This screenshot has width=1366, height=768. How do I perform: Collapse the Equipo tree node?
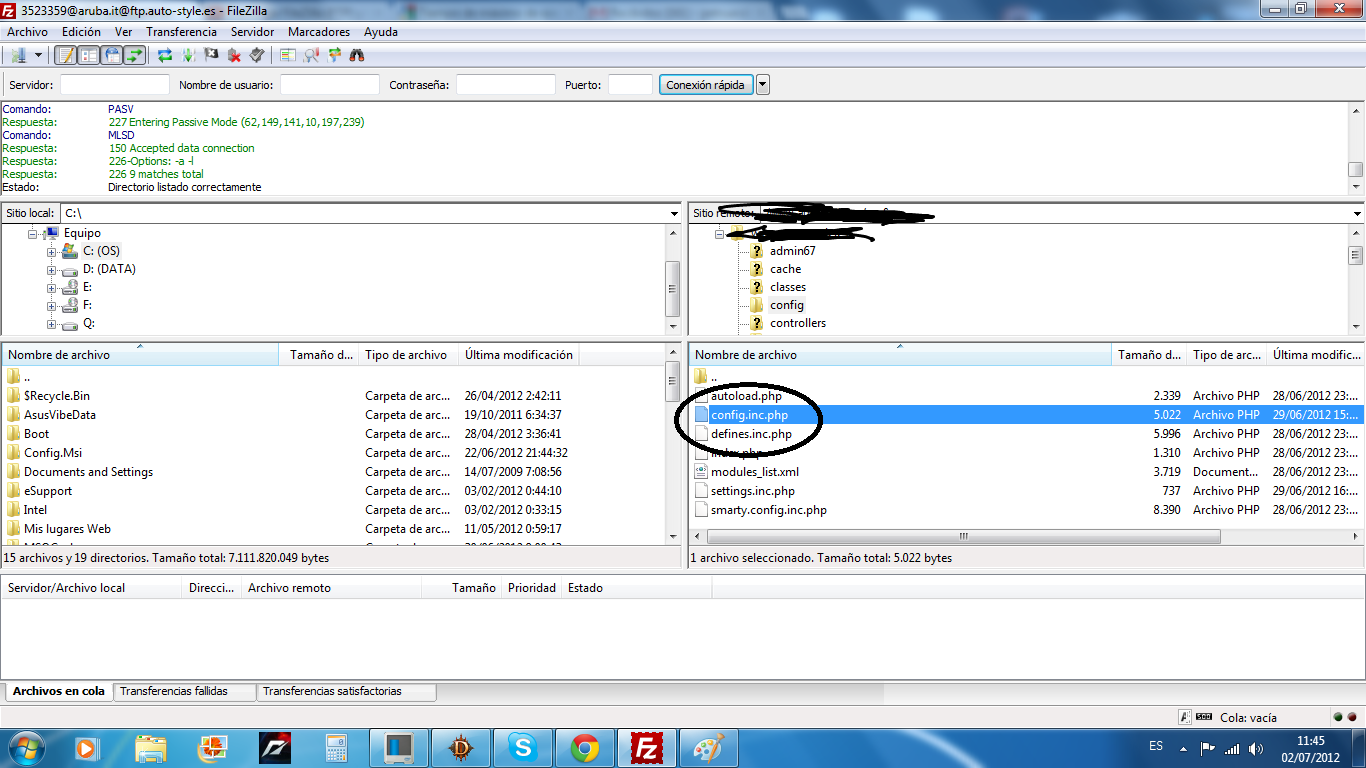click(33, 233)
